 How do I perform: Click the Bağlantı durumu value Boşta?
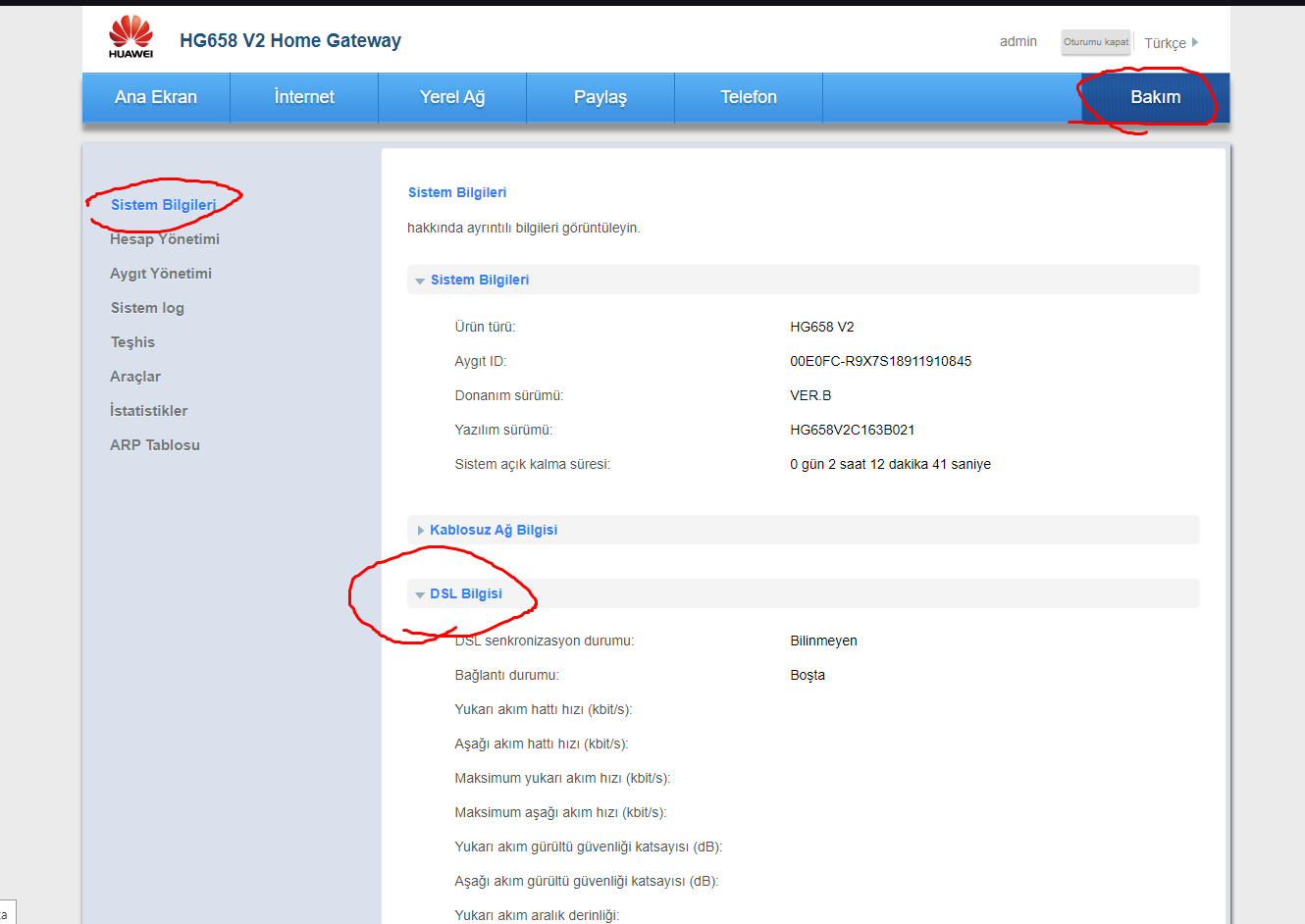(x=808, y=675)
